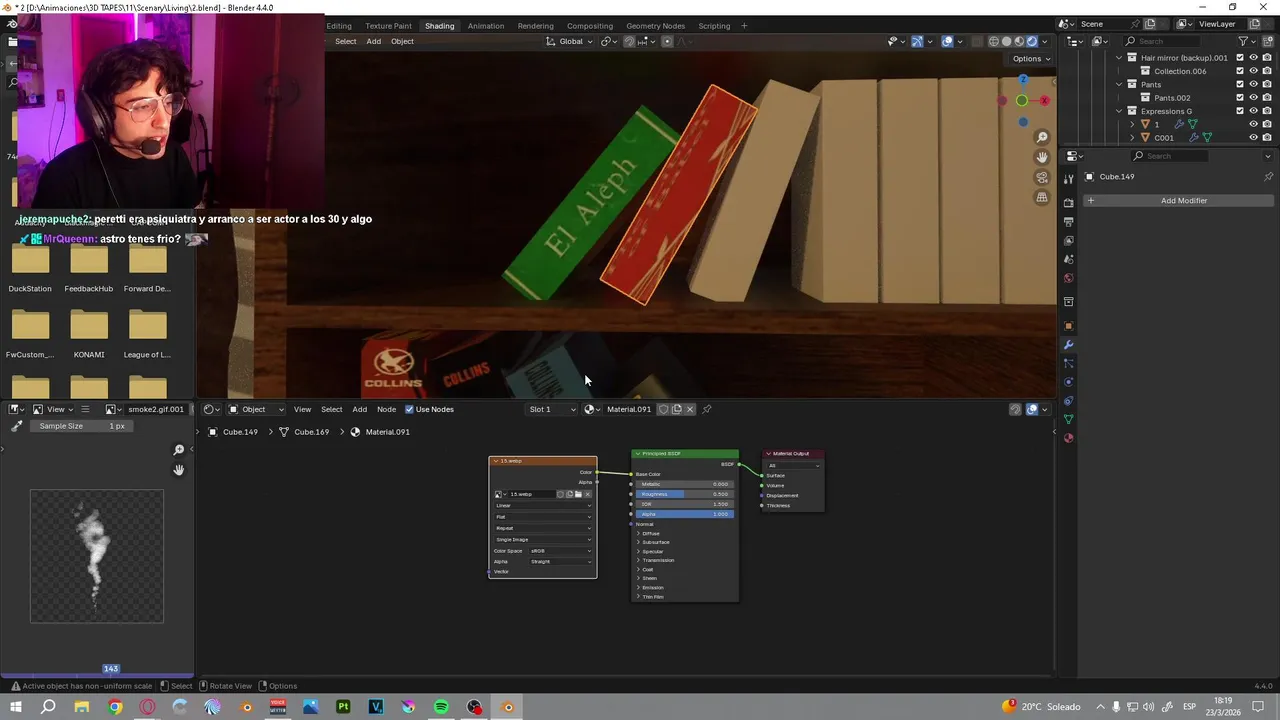Toggle viewport overlays icon
Viewport: 1280px width, 720px height.
coord(947,41)
